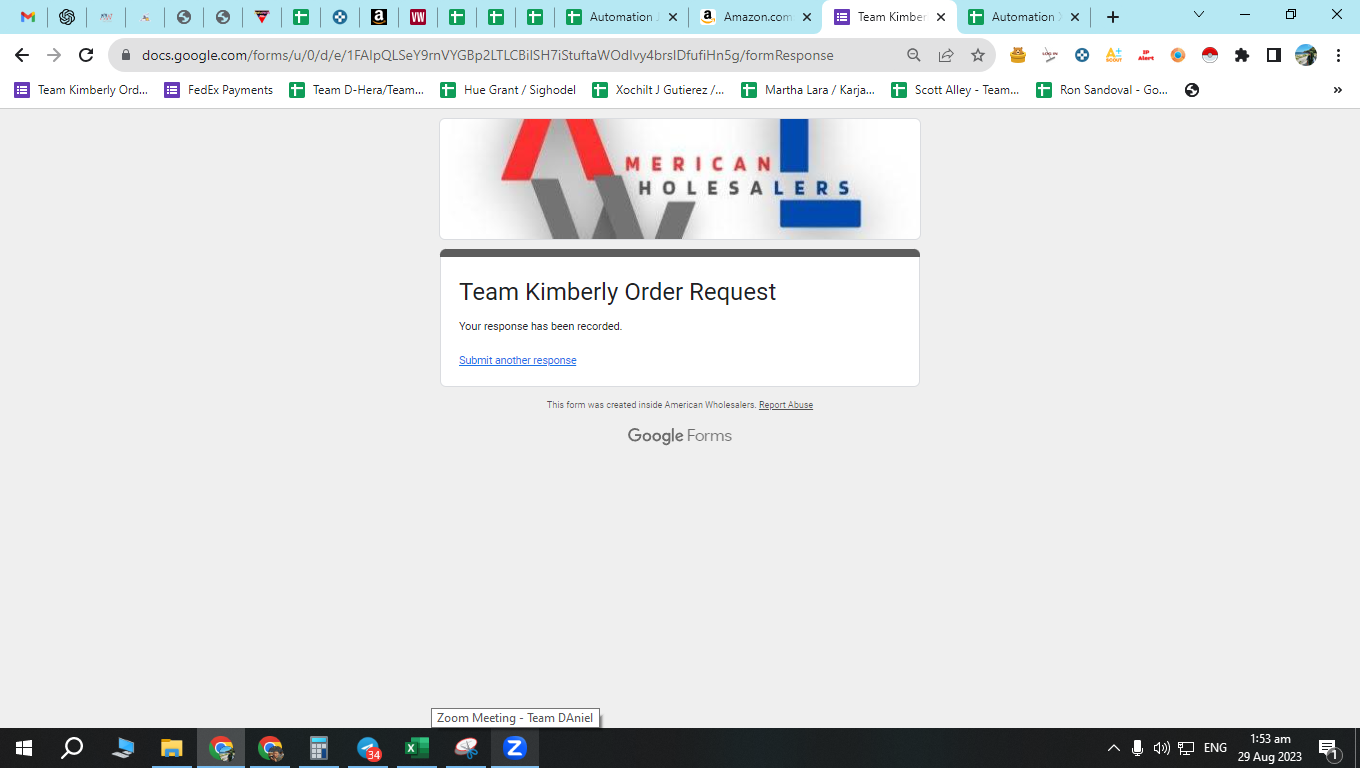Open Excel from the taskbar

417,748
